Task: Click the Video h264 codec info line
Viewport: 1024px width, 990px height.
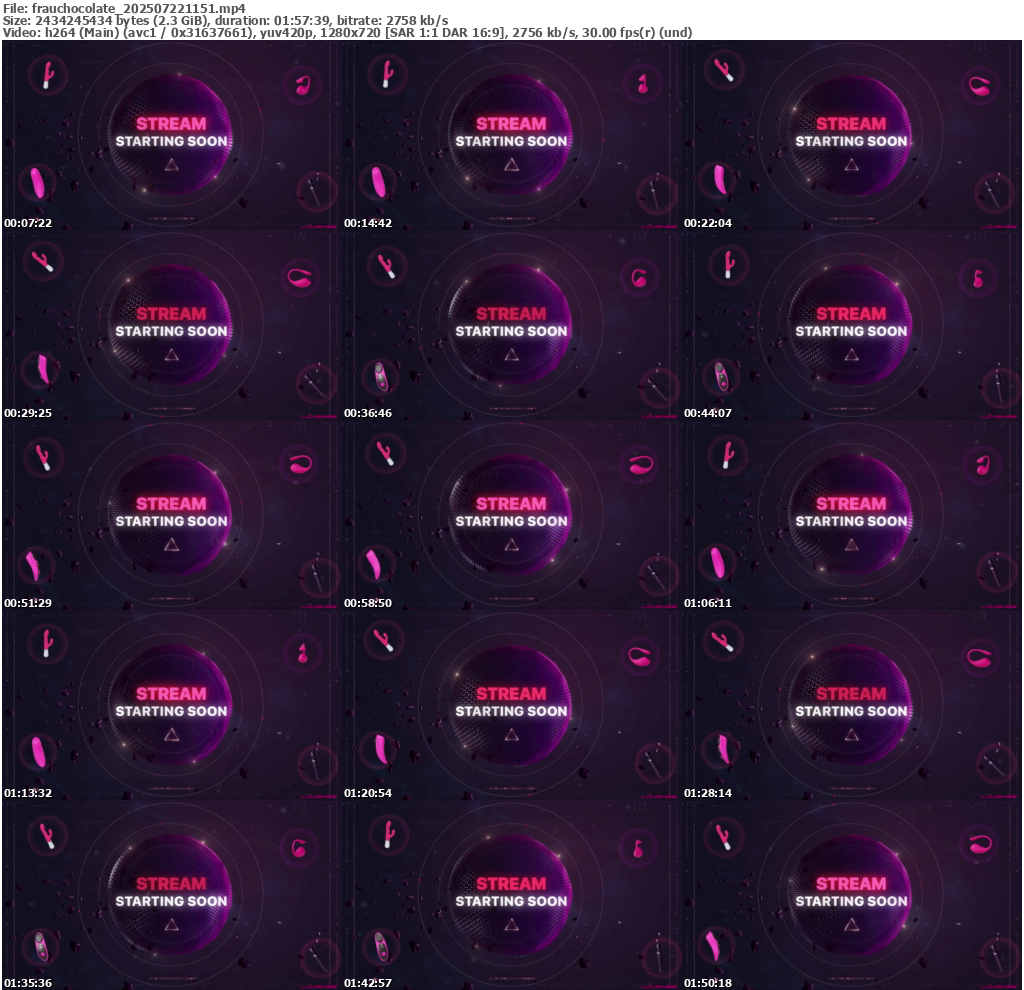Action: (347, 33)
